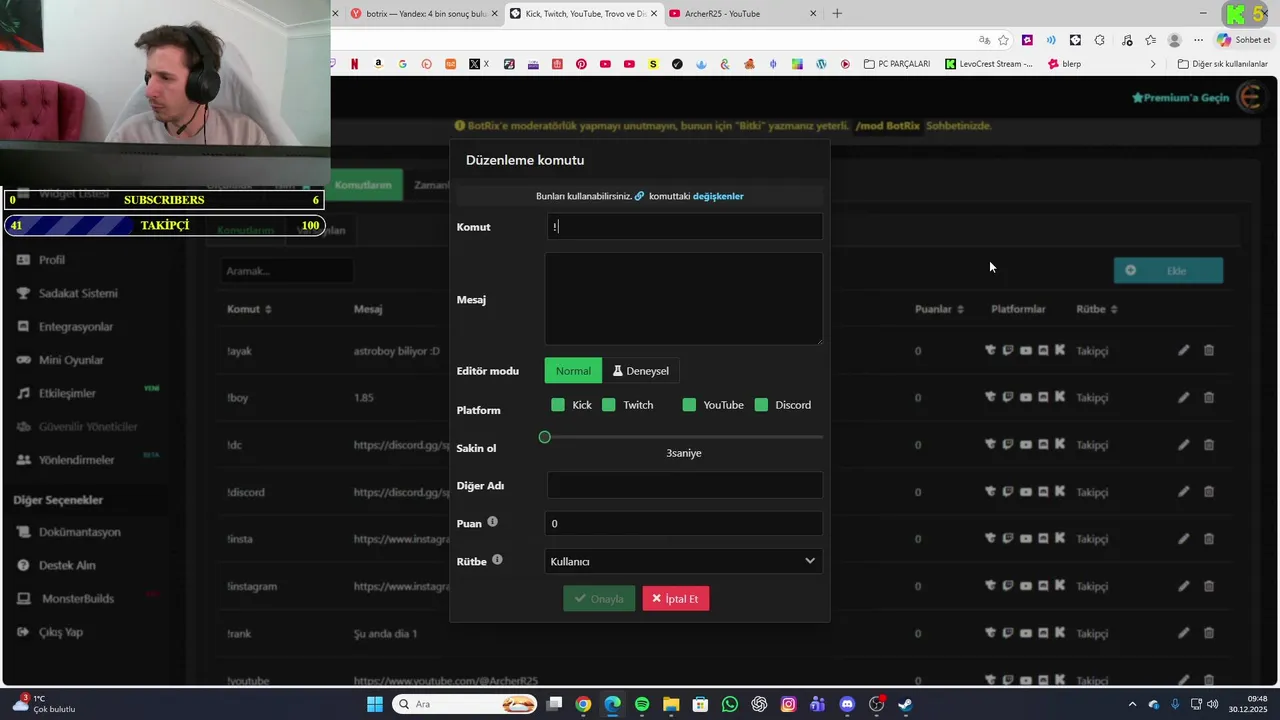Click the pencil icon for !dc row
Image resolution: width=1280 pixels, height=720 pixels.
[1184, 444]
